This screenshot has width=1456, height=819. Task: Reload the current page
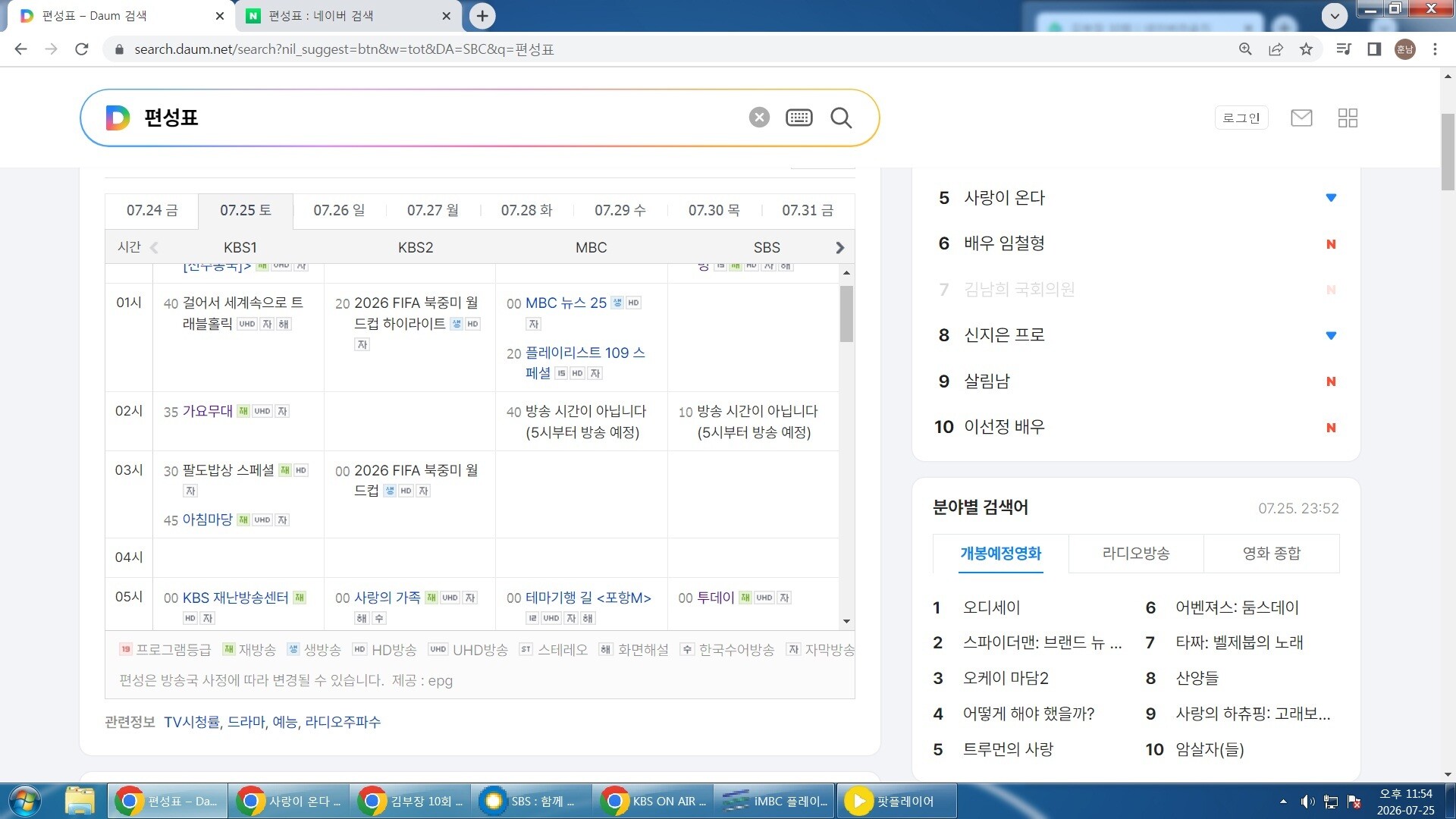(82, 49)
